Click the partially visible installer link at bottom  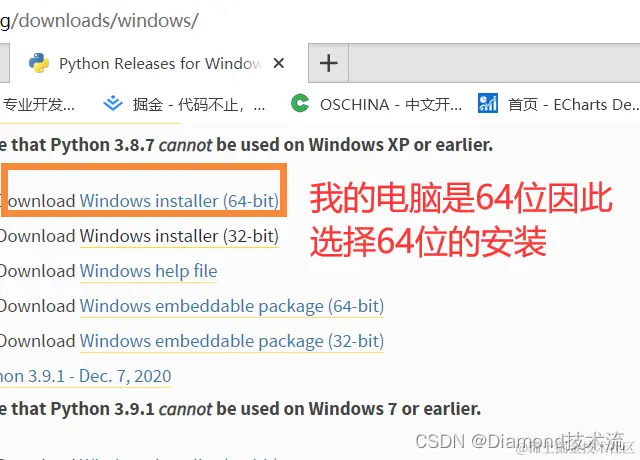[x=179, y=458]
